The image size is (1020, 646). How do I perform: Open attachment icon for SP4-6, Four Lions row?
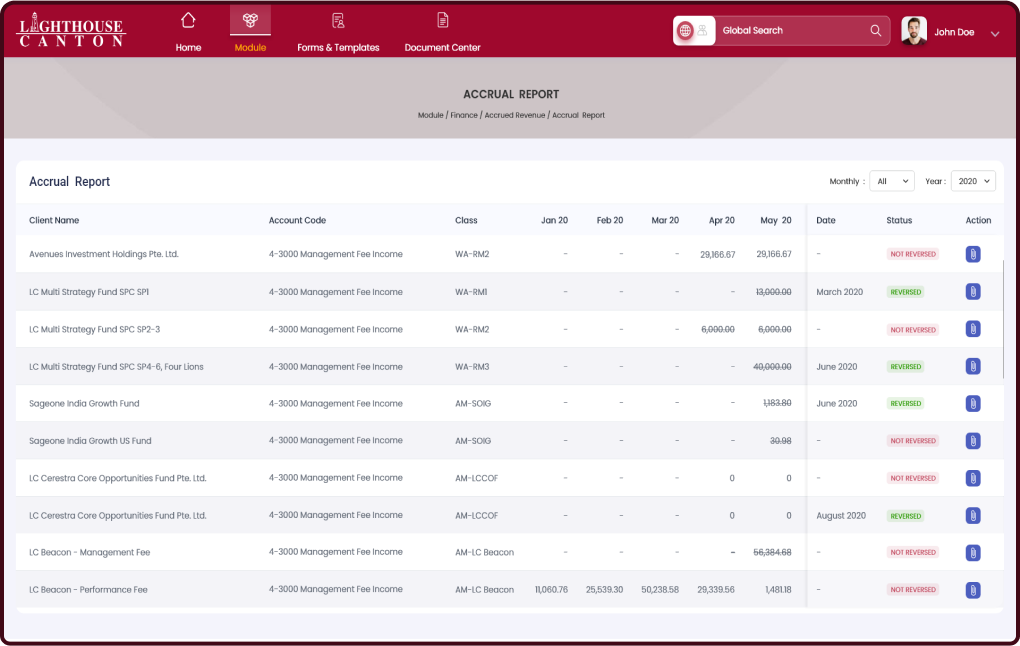[x=973, y=366]
